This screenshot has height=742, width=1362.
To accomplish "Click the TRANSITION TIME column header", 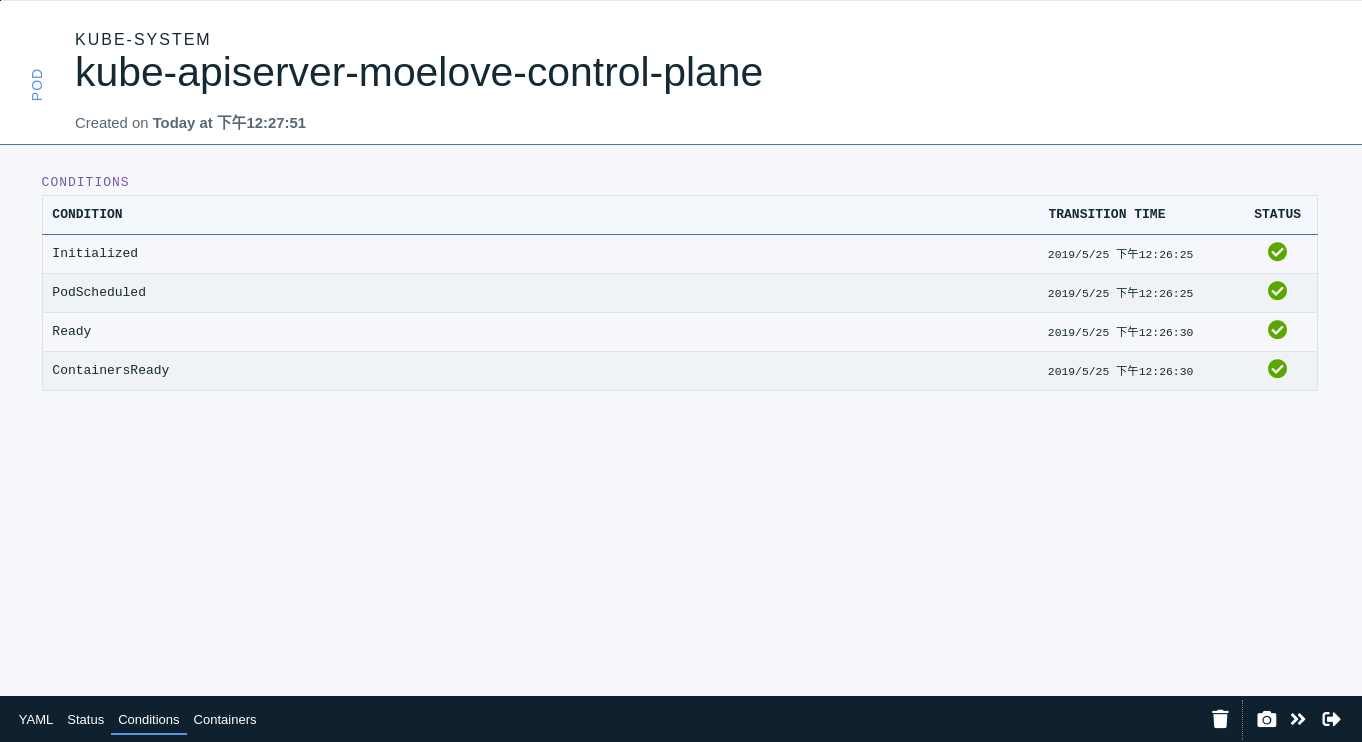I will point(1106,215).
